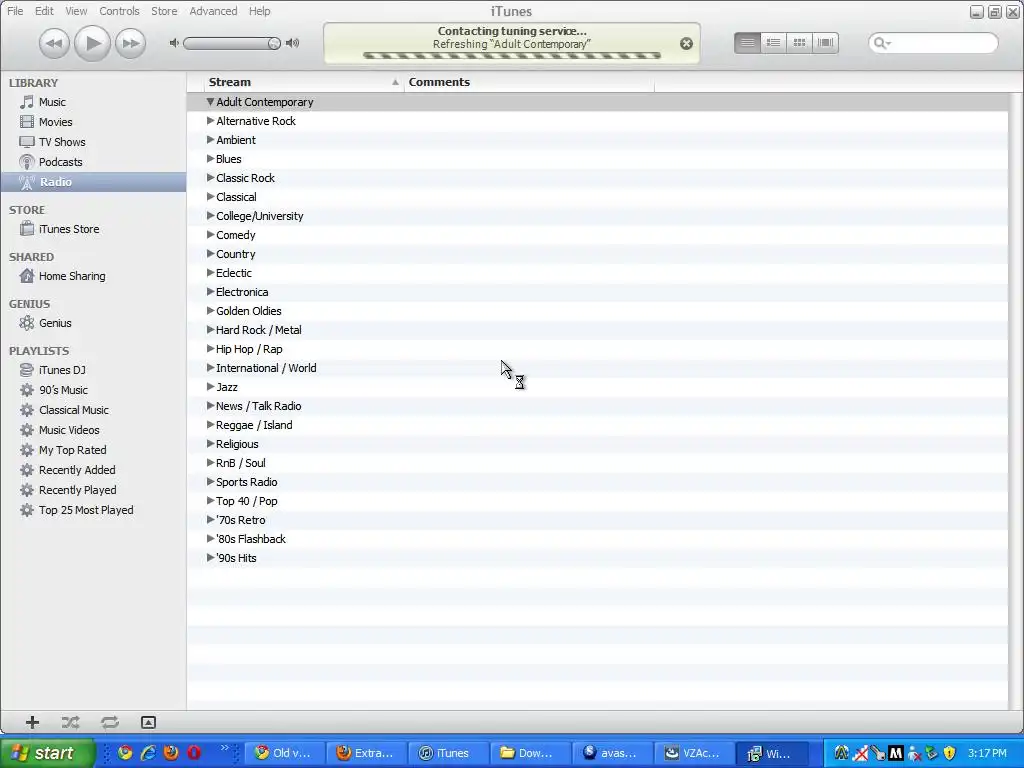This screenshot has width=1024, height=768.
Task: Open the Recently Added playlist
Action: coord(93,470)
